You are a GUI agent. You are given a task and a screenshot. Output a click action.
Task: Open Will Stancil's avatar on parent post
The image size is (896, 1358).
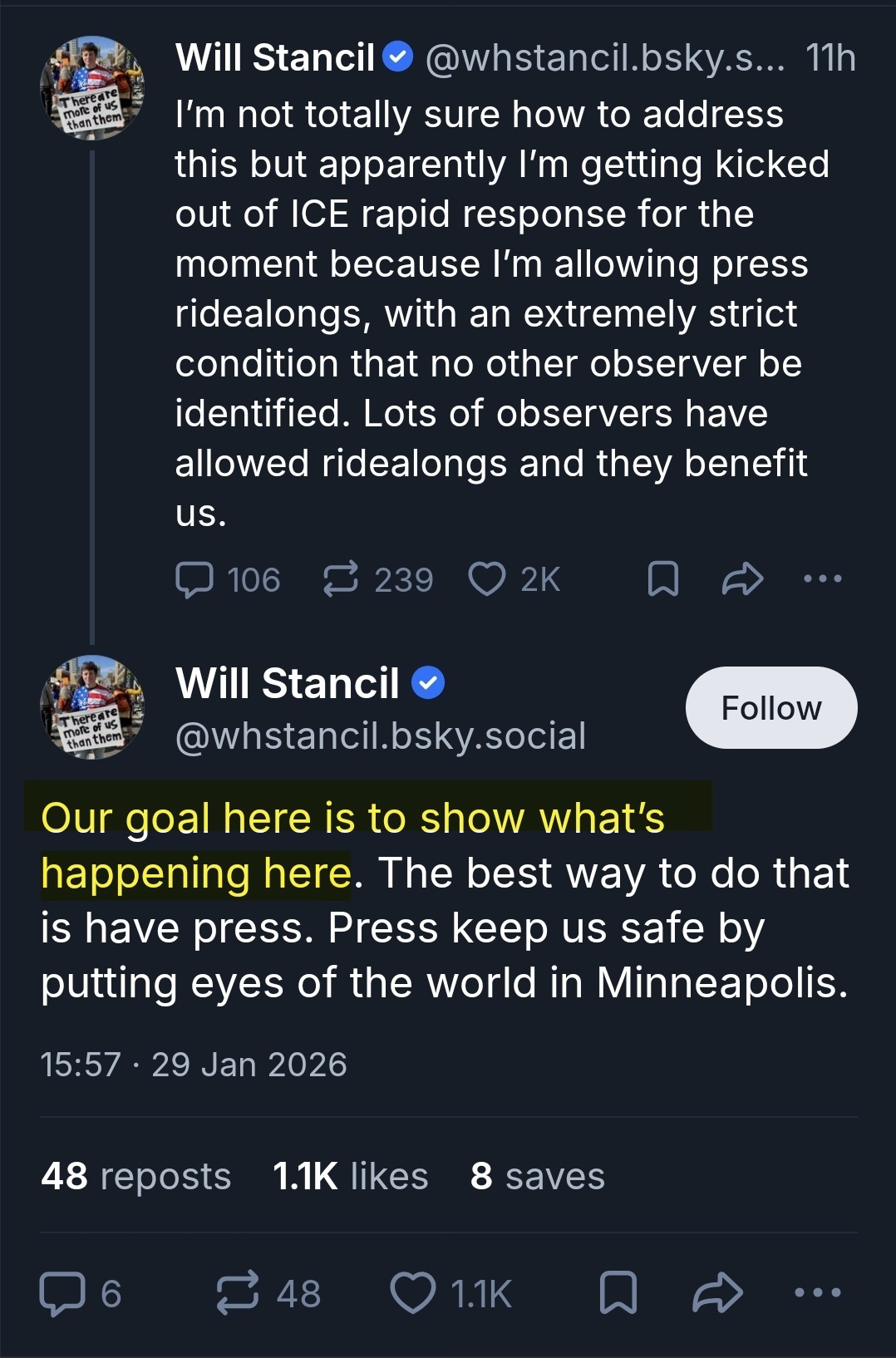pos(92,88)
